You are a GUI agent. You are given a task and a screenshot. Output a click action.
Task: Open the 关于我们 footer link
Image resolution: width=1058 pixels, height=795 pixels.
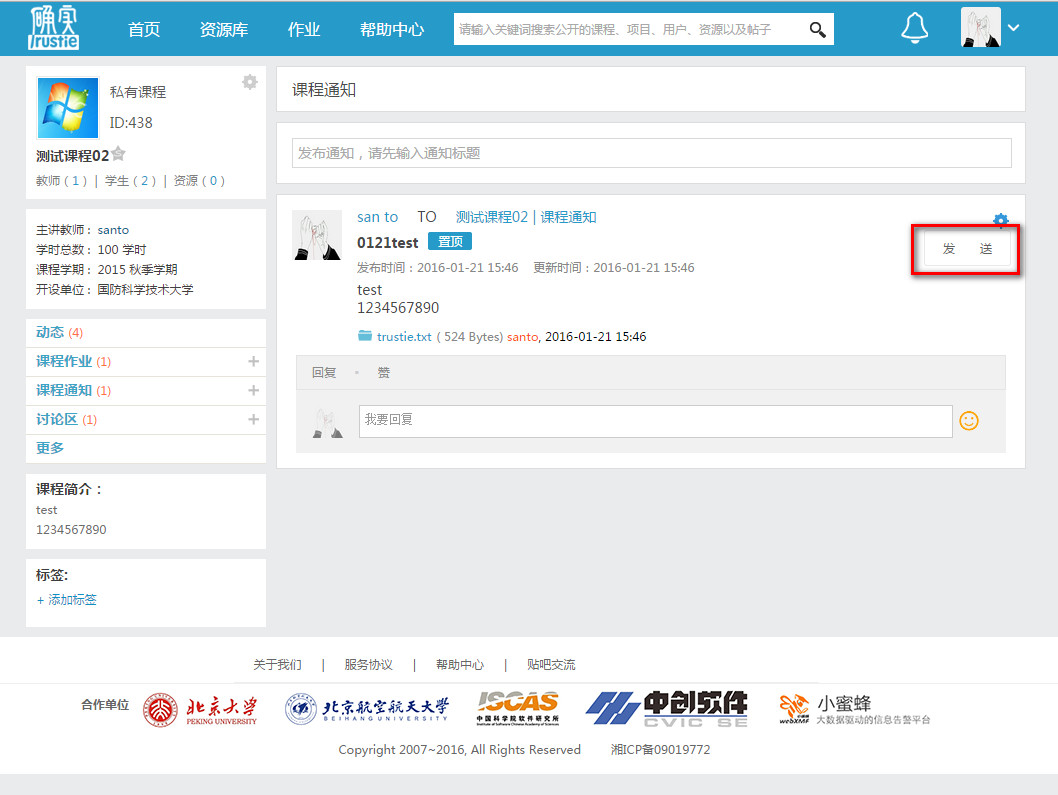(277, 665)
